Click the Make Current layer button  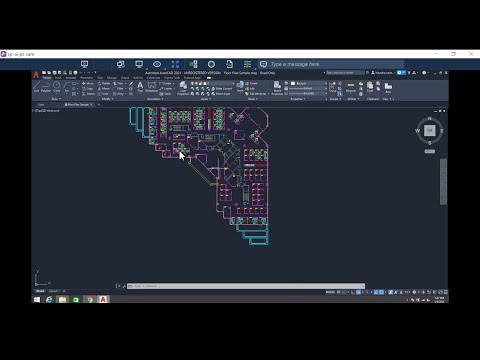(x=222, y=89)
